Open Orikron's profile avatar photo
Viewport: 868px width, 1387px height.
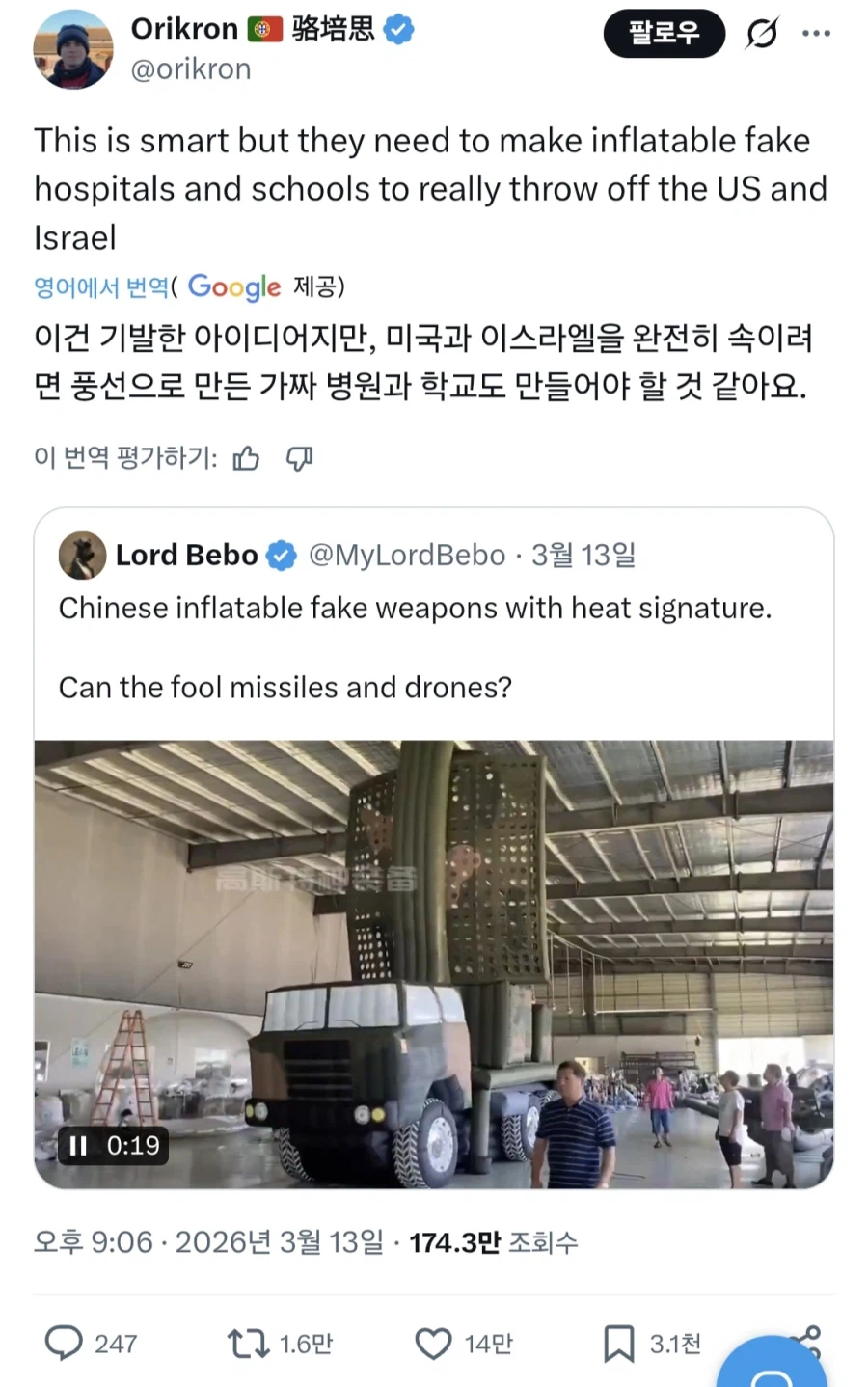73,48
